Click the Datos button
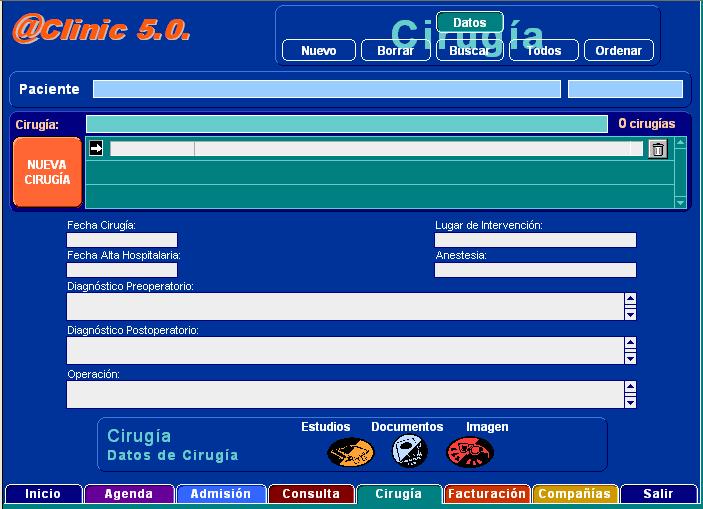This screenshot has height=509, width=703. [469, 22]
